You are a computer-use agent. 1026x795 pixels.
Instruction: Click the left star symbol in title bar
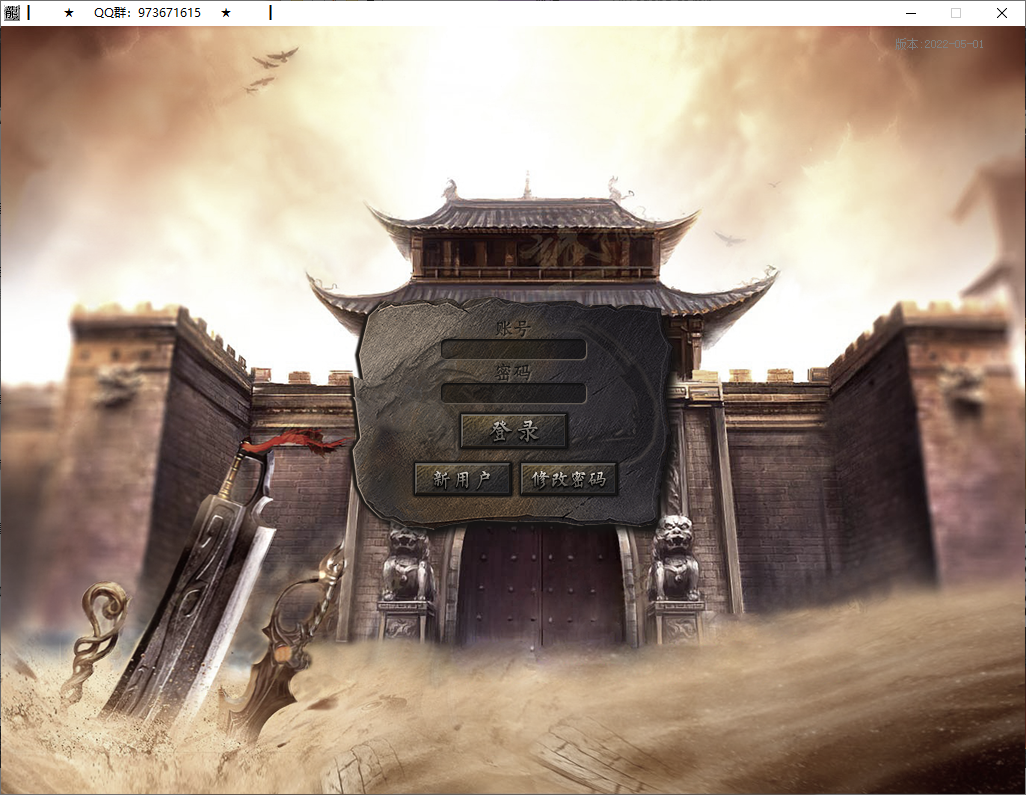click(67, 13)
